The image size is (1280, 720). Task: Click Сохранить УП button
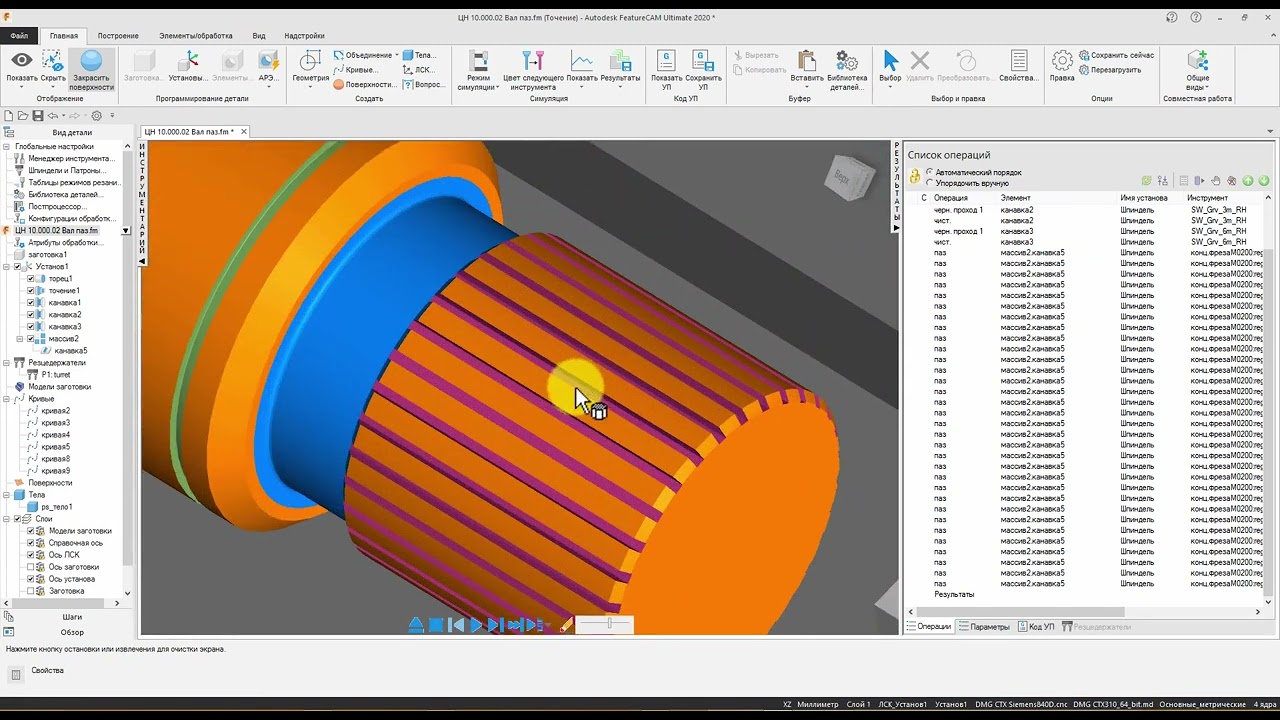(x=703, y=70)
